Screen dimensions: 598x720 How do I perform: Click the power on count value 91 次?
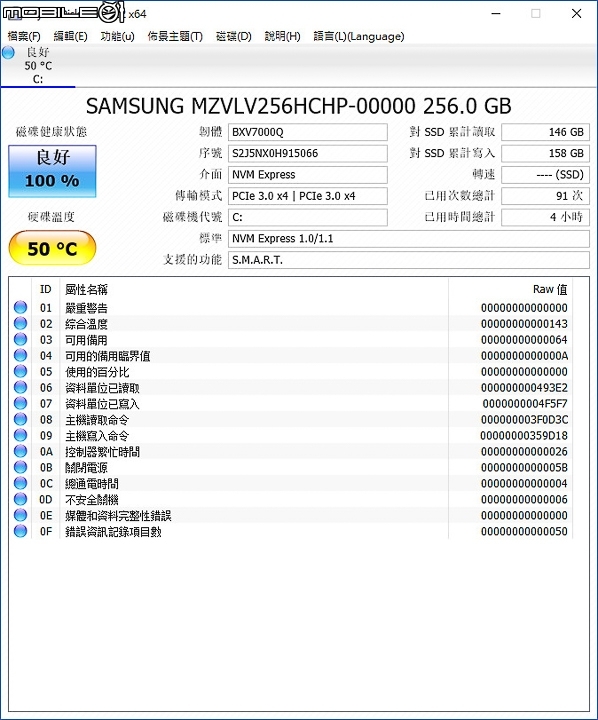tap(545, 196)
